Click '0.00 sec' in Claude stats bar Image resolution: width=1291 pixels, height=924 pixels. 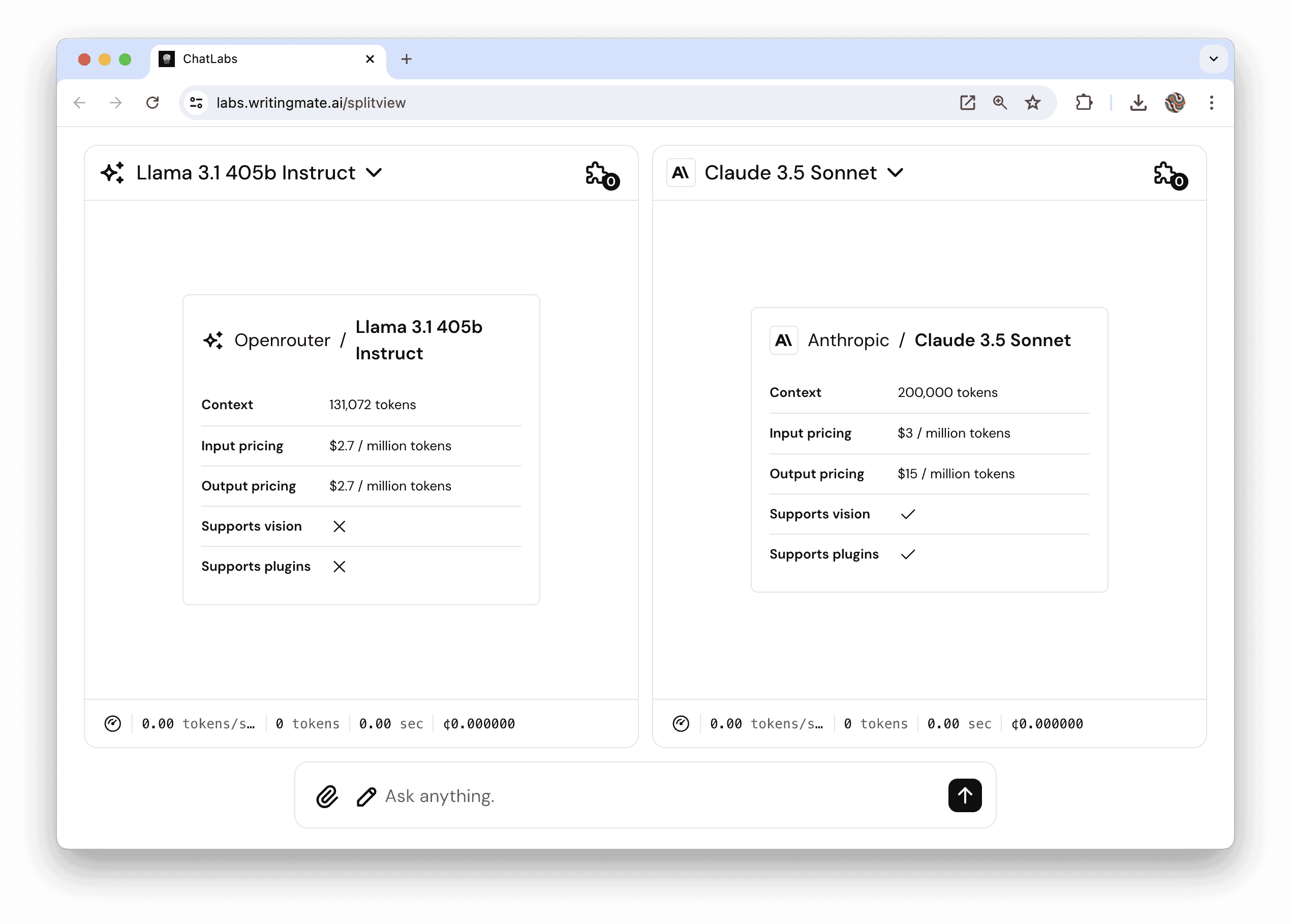[959, 724]
